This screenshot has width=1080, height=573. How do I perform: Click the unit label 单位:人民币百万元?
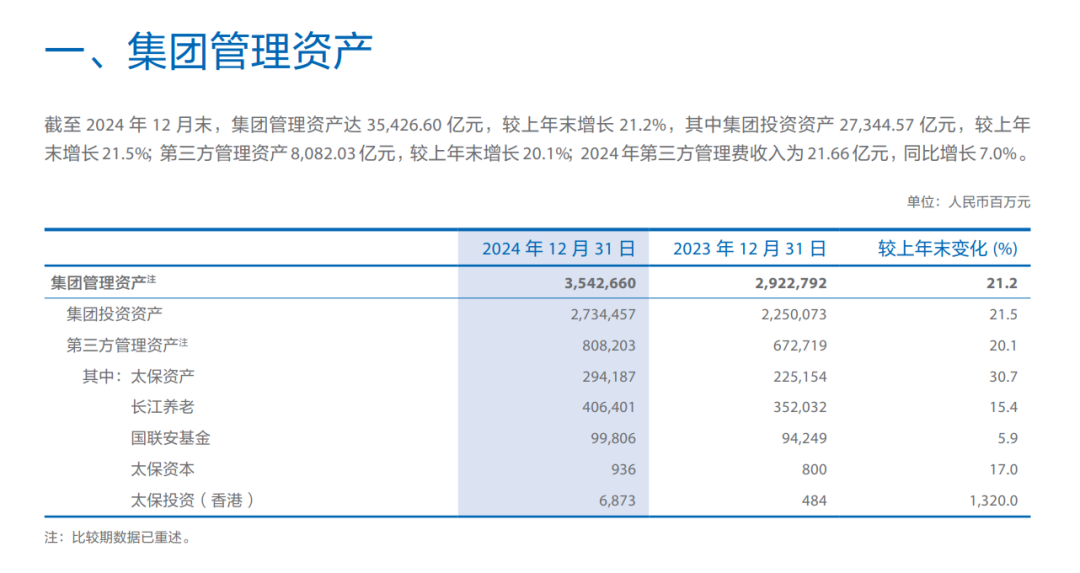(968, 202)
